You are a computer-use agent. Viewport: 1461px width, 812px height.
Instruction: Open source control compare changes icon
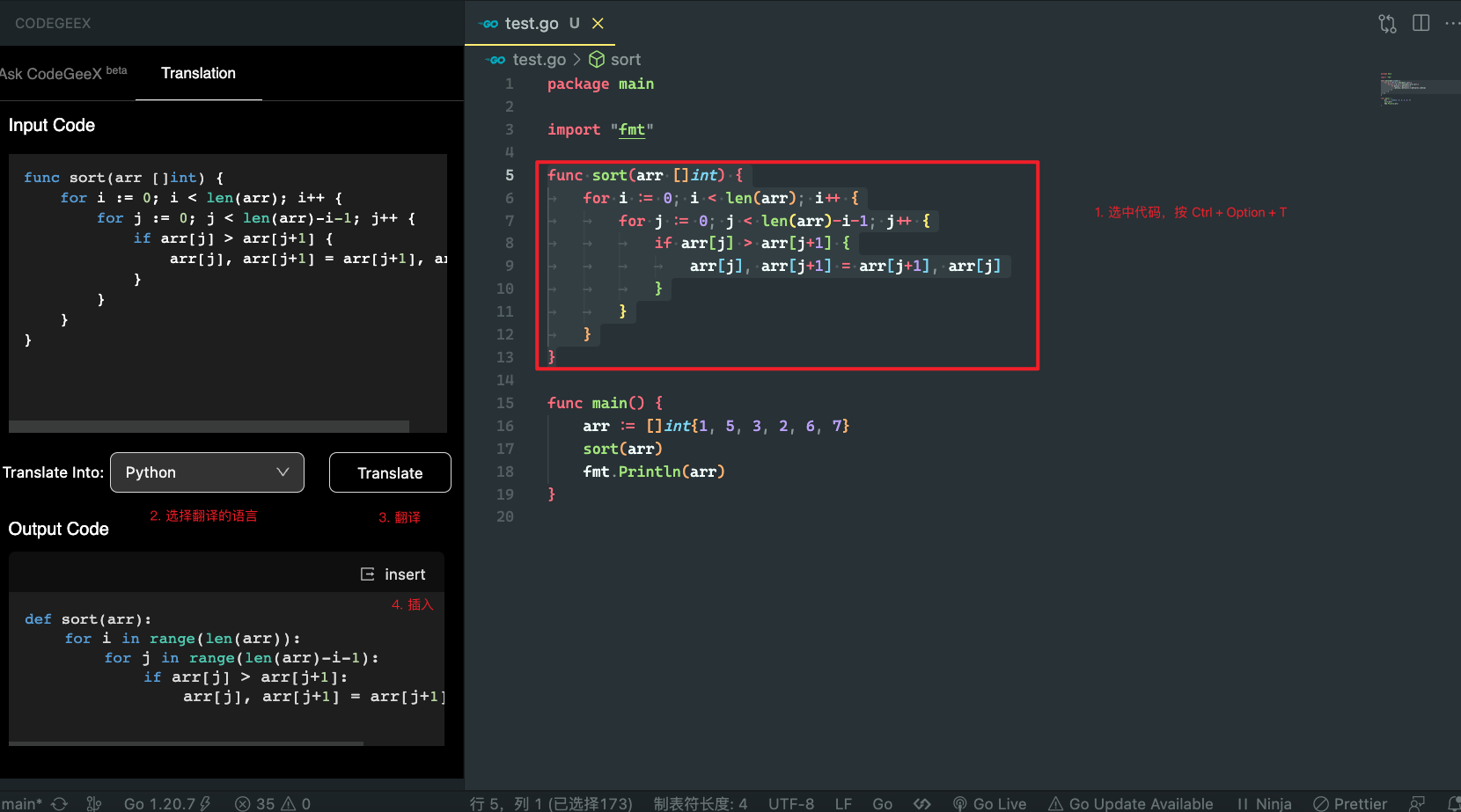tap(1387, 24)
